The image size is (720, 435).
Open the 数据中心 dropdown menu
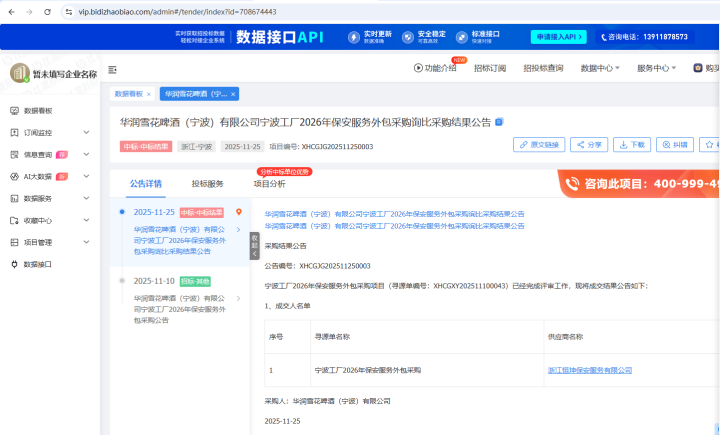pyautogui.click(x=600, y=68)
